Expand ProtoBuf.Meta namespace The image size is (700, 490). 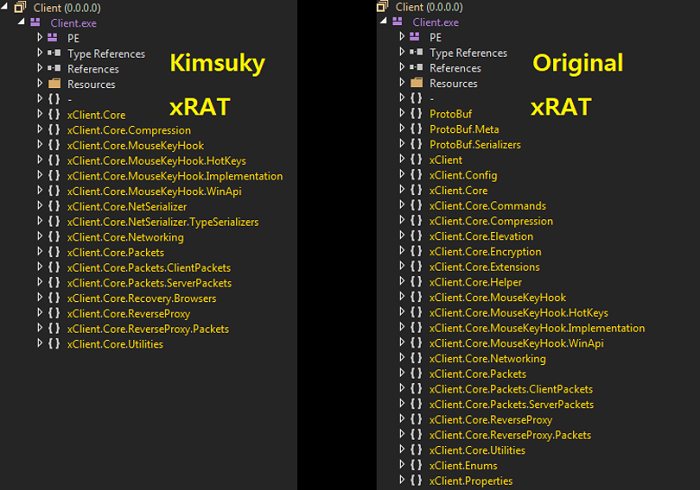[402, 129]
